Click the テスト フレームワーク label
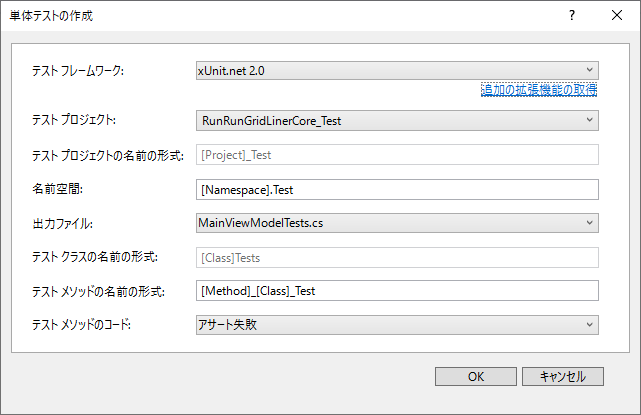Viewport: 641px width, 415px height. coord(78,71)
